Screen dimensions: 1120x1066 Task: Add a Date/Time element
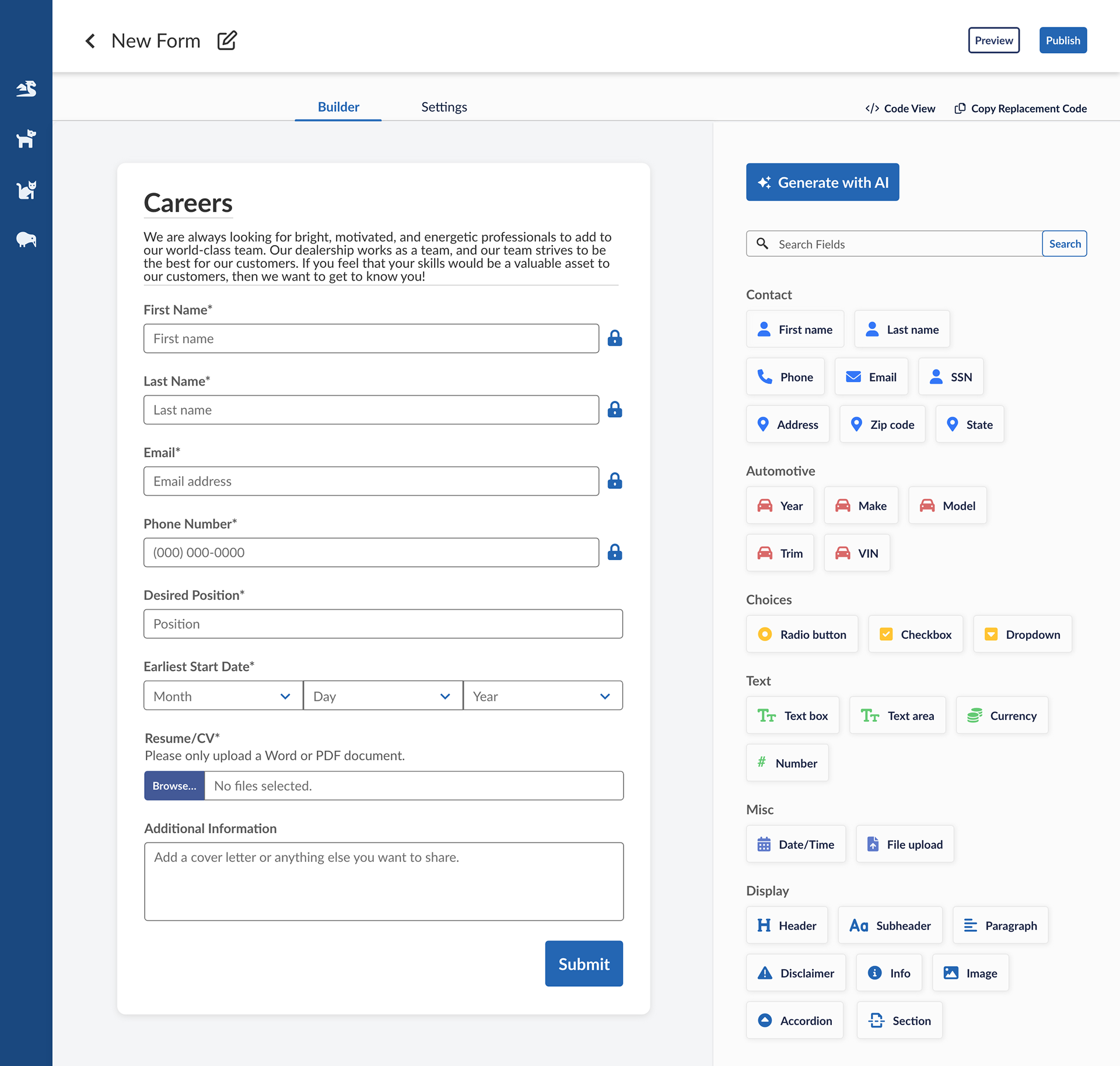[796, 844]
